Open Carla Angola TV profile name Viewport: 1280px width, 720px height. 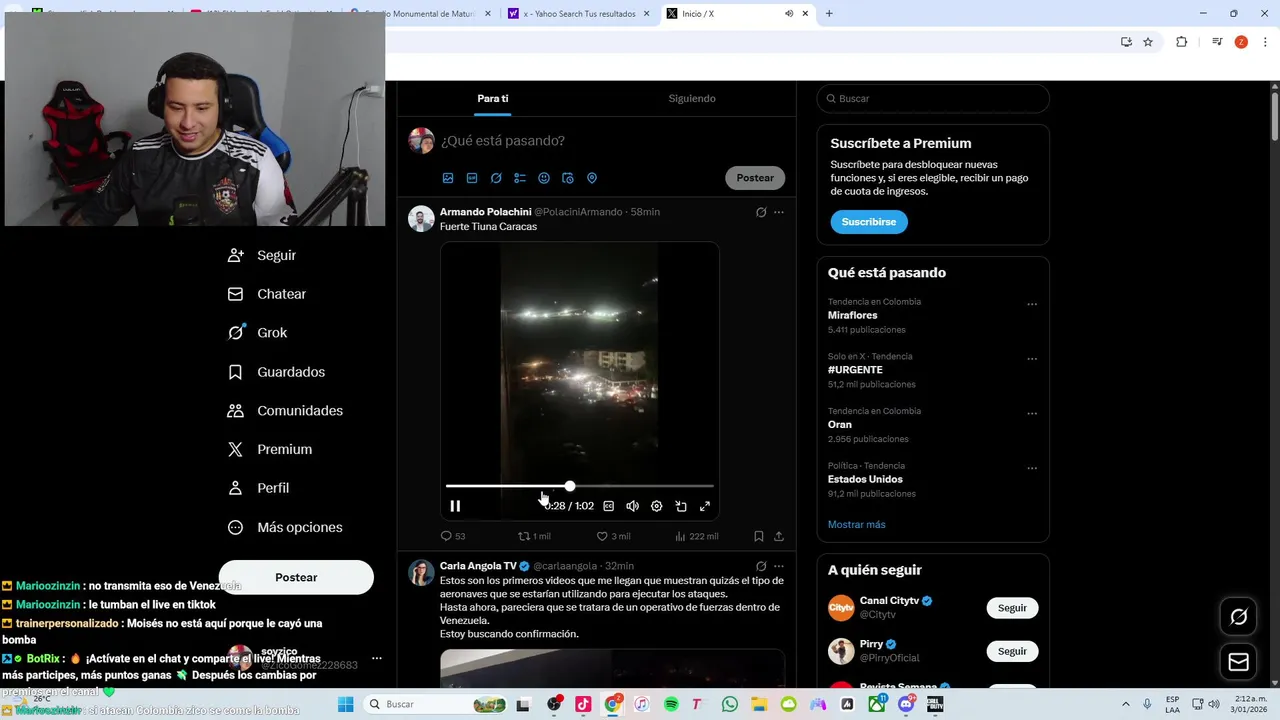click(478, 566)
